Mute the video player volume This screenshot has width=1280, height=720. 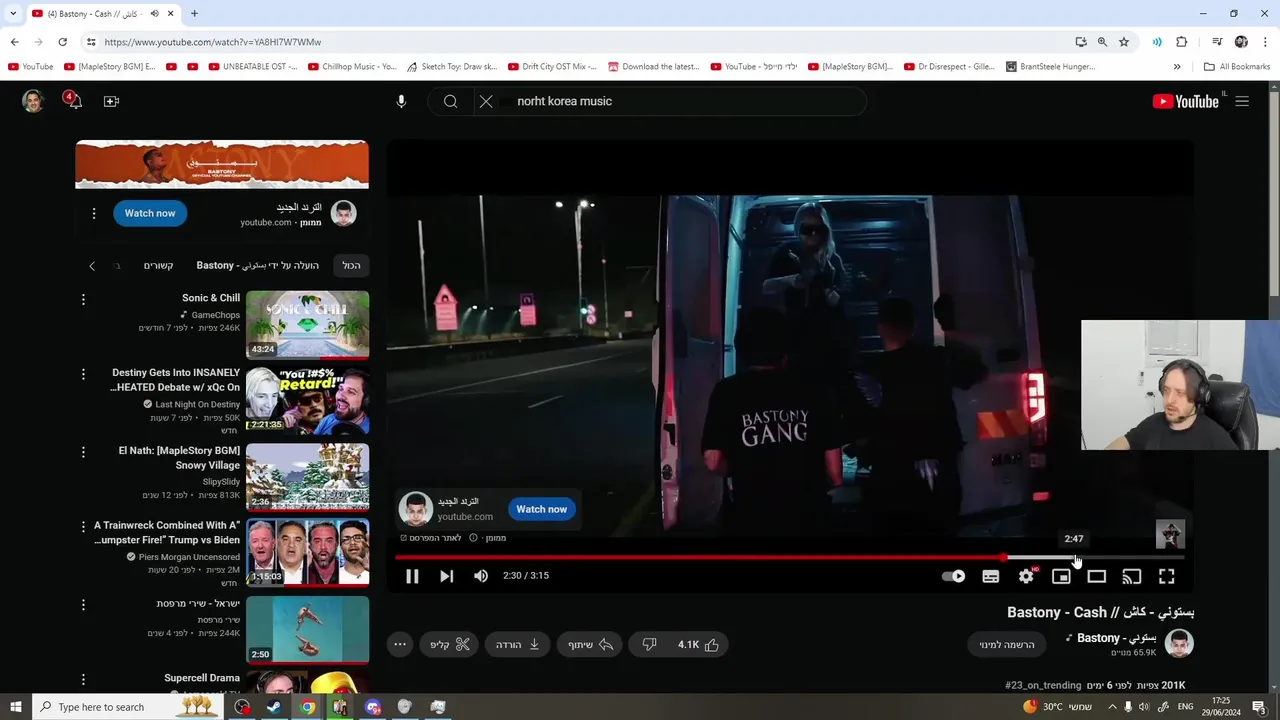click(481, 576)
